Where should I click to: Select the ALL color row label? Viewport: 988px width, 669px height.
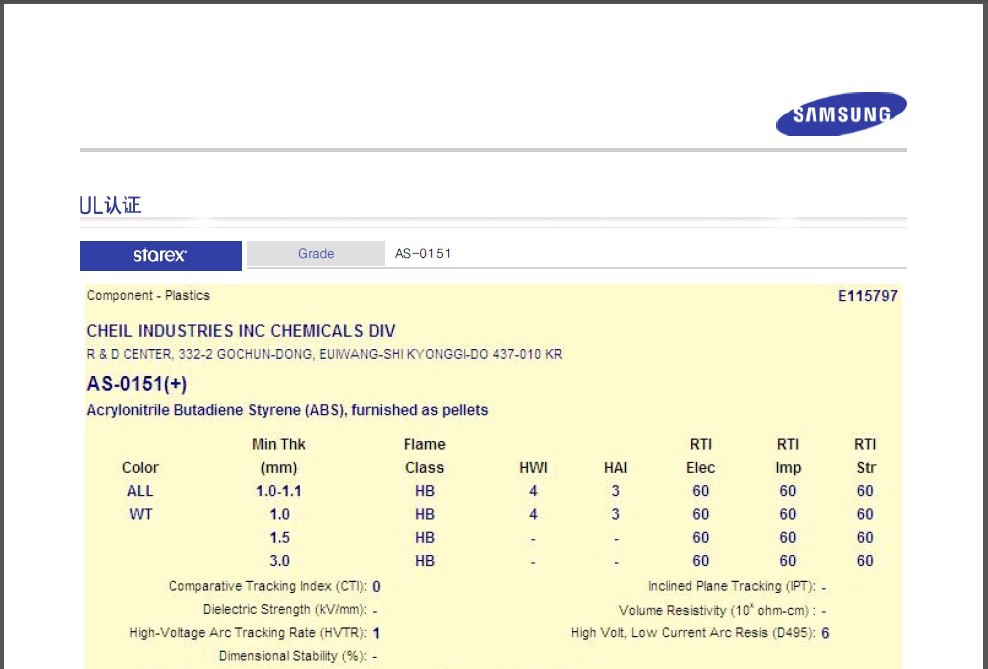point(140,491)
